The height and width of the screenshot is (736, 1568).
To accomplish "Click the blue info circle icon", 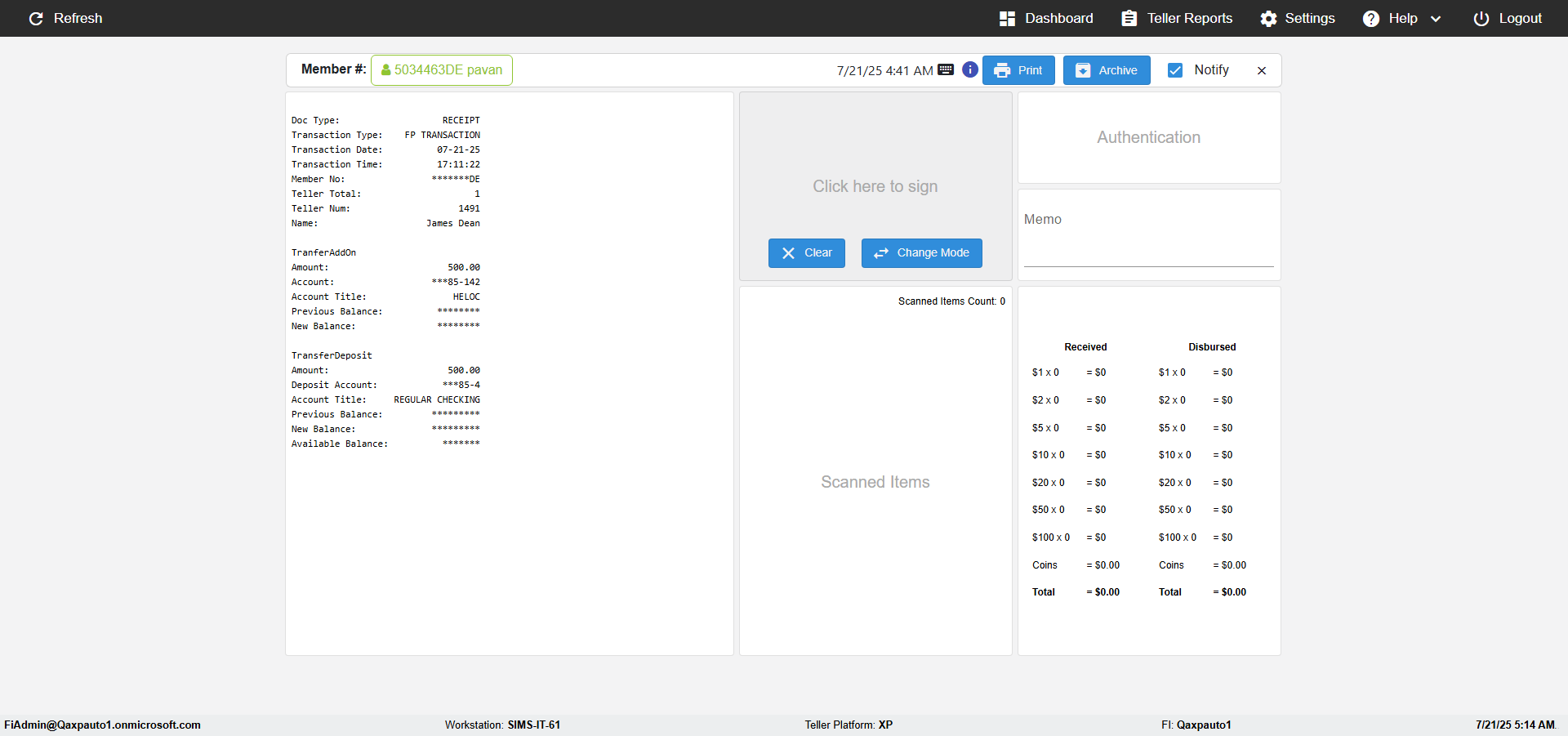I will (x=970, y=69).
